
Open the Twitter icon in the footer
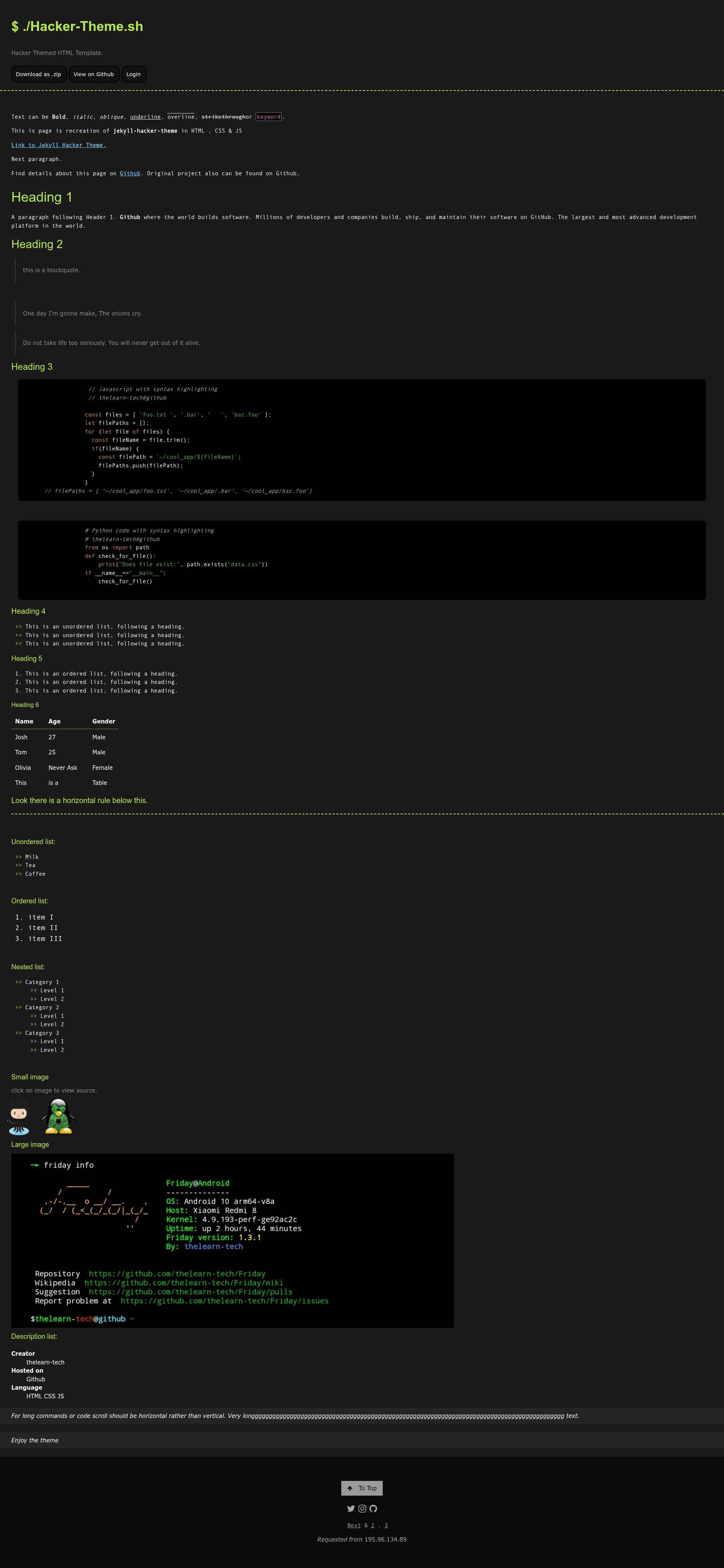pos(351,1508)
